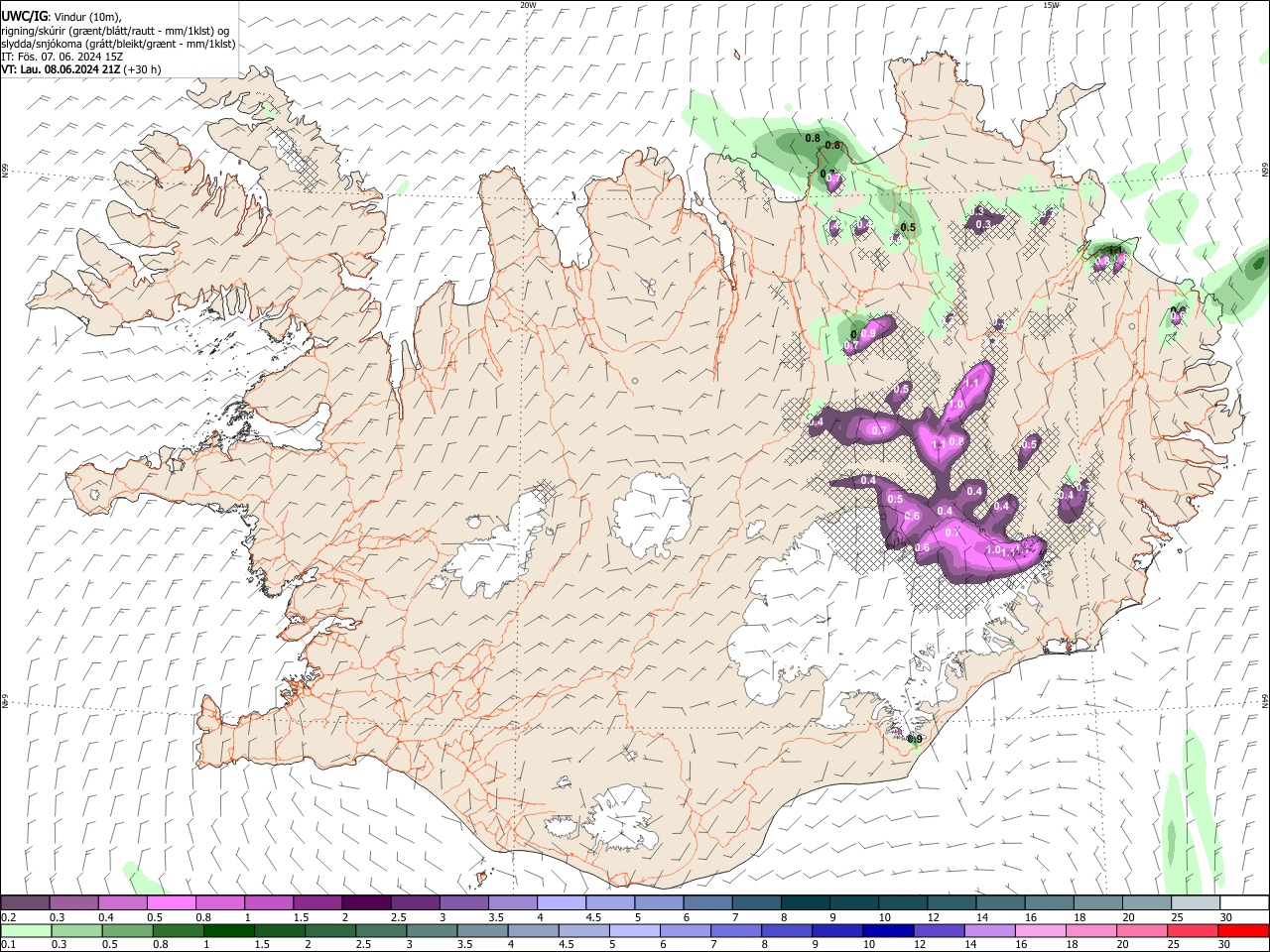
Task: Select the violet 14–16 rain scale swatch
Action: point(990,930)
